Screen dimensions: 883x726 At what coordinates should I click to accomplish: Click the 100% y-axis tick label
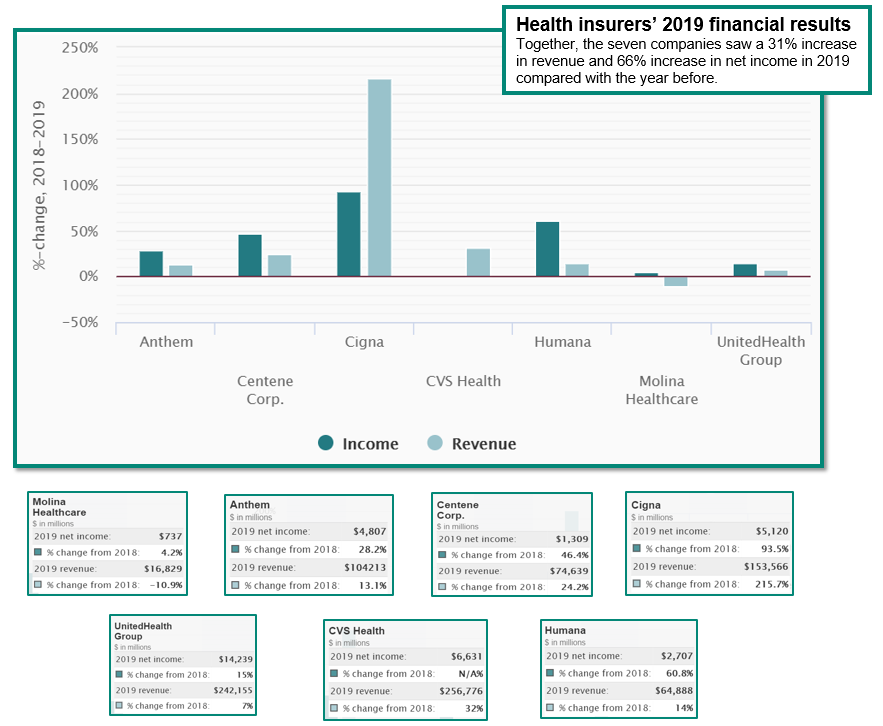pos(80,185)
